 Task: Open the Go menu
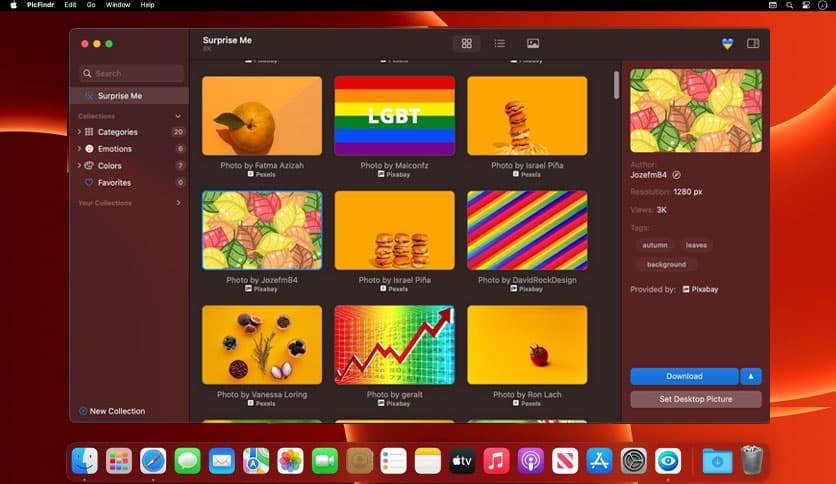(x=91, y=5)
